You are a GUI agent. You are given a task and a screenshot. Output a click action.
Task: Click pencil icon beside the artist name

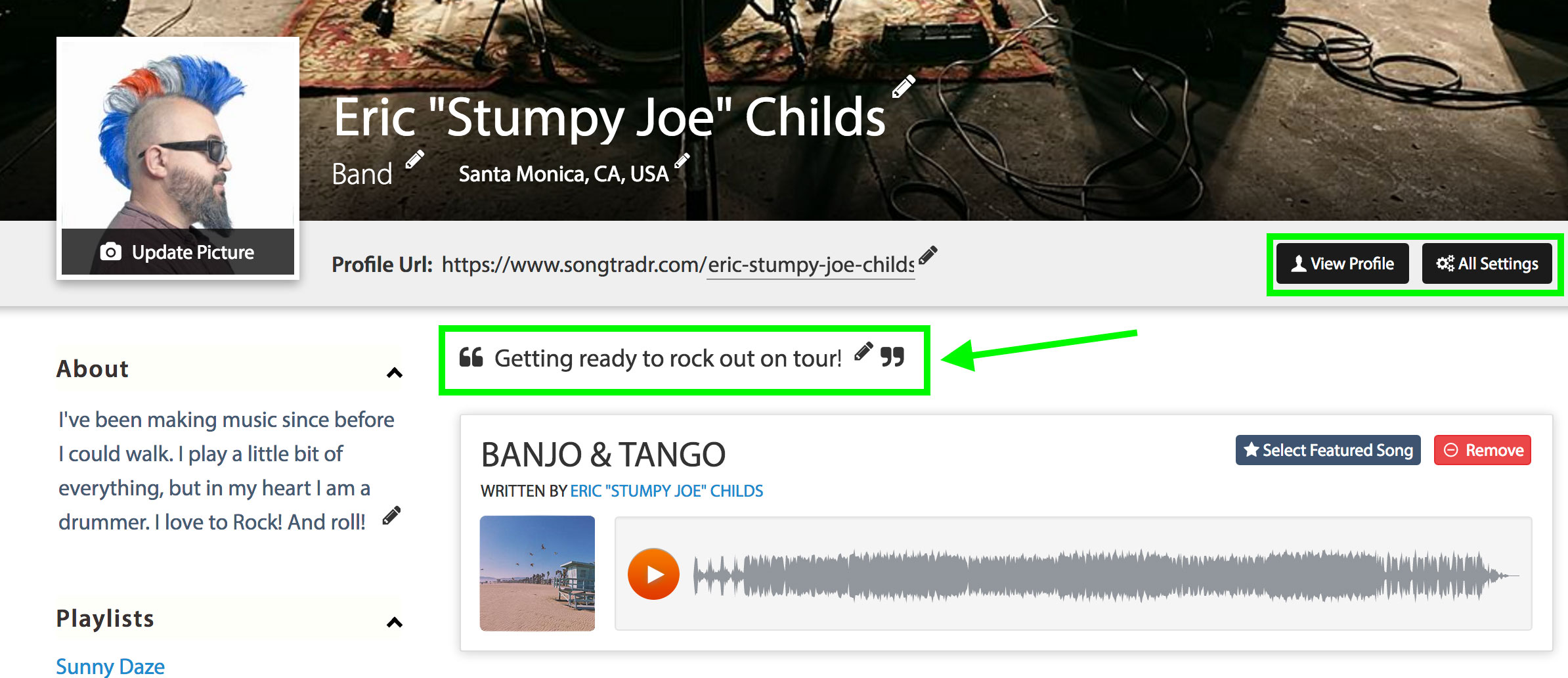pos(904,87)
